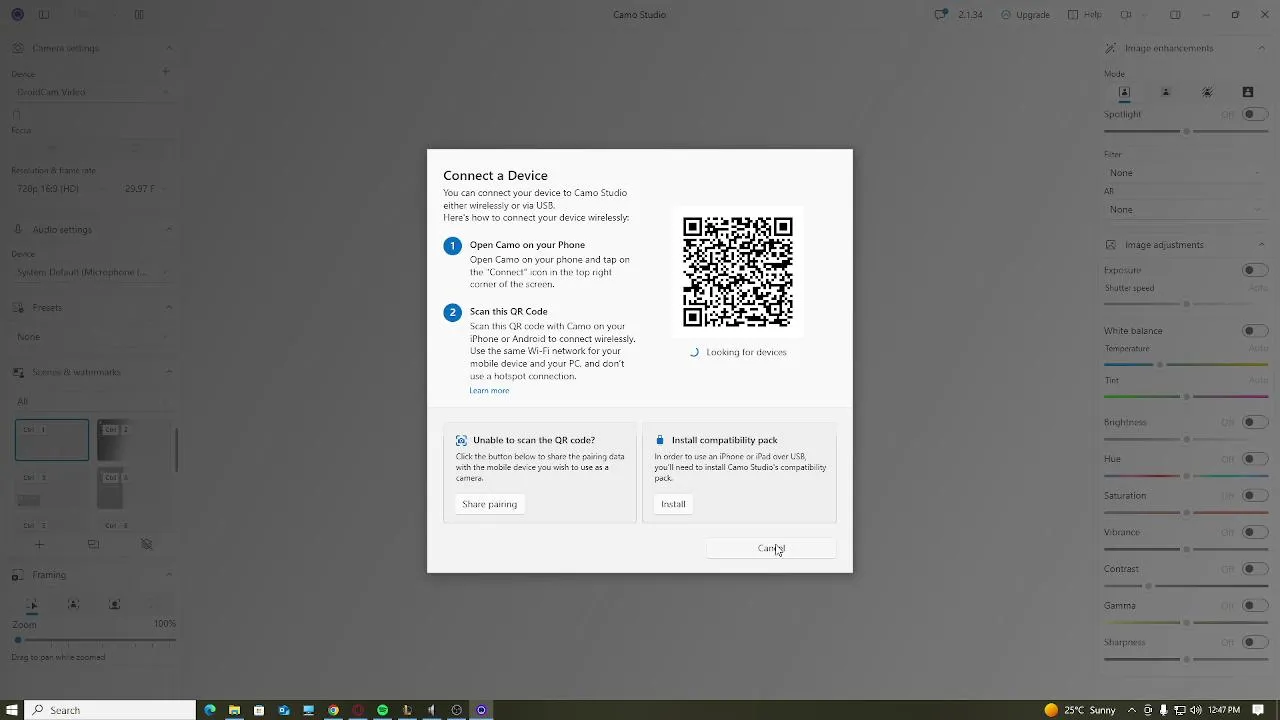Select the fourth filled portrait mode icon
Viewport: 1280px width, 720px height.
[1248, 92]
